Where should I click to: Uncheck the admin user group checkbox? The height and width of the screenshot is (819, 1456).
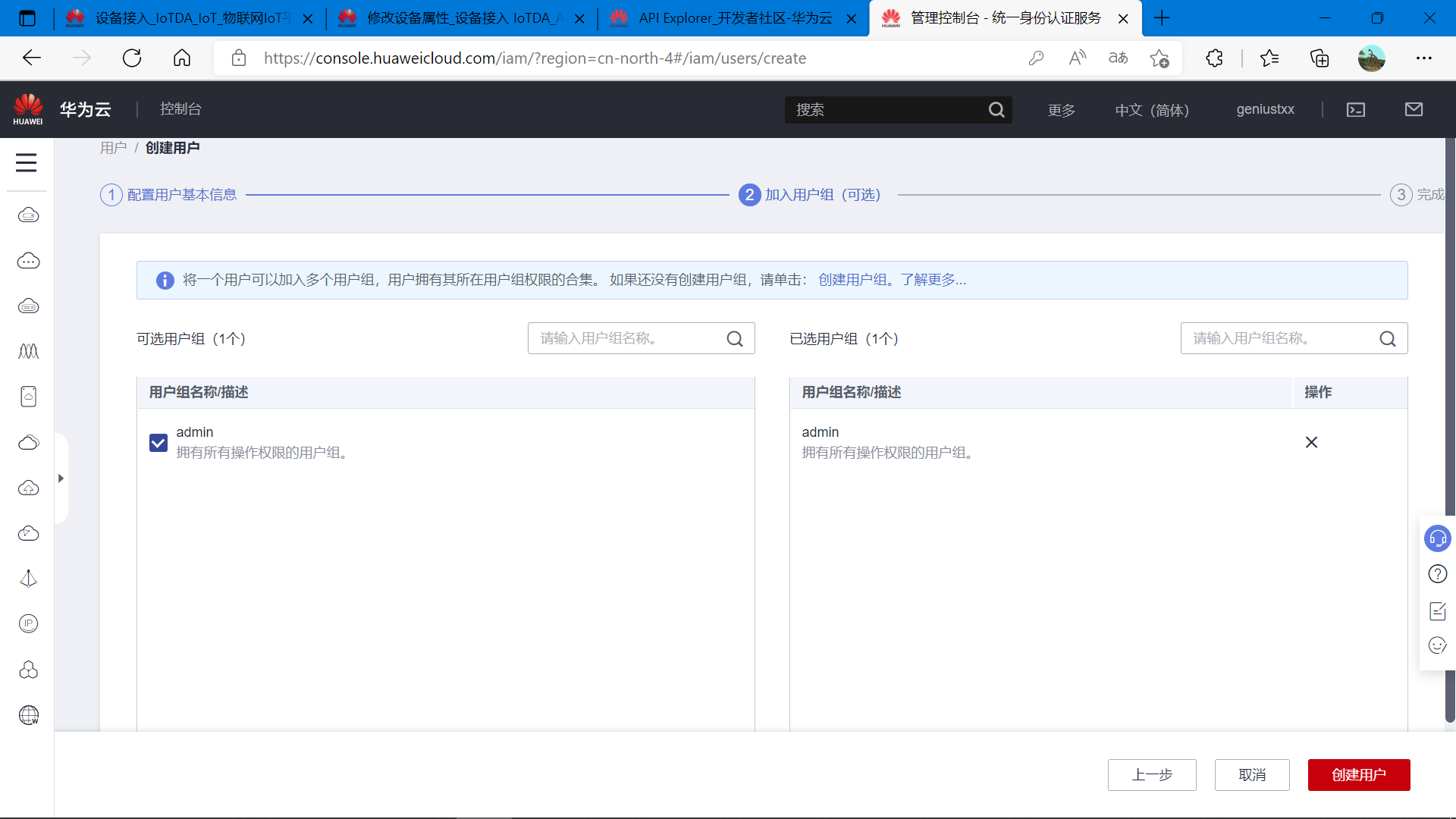click(x=158, y=443)
